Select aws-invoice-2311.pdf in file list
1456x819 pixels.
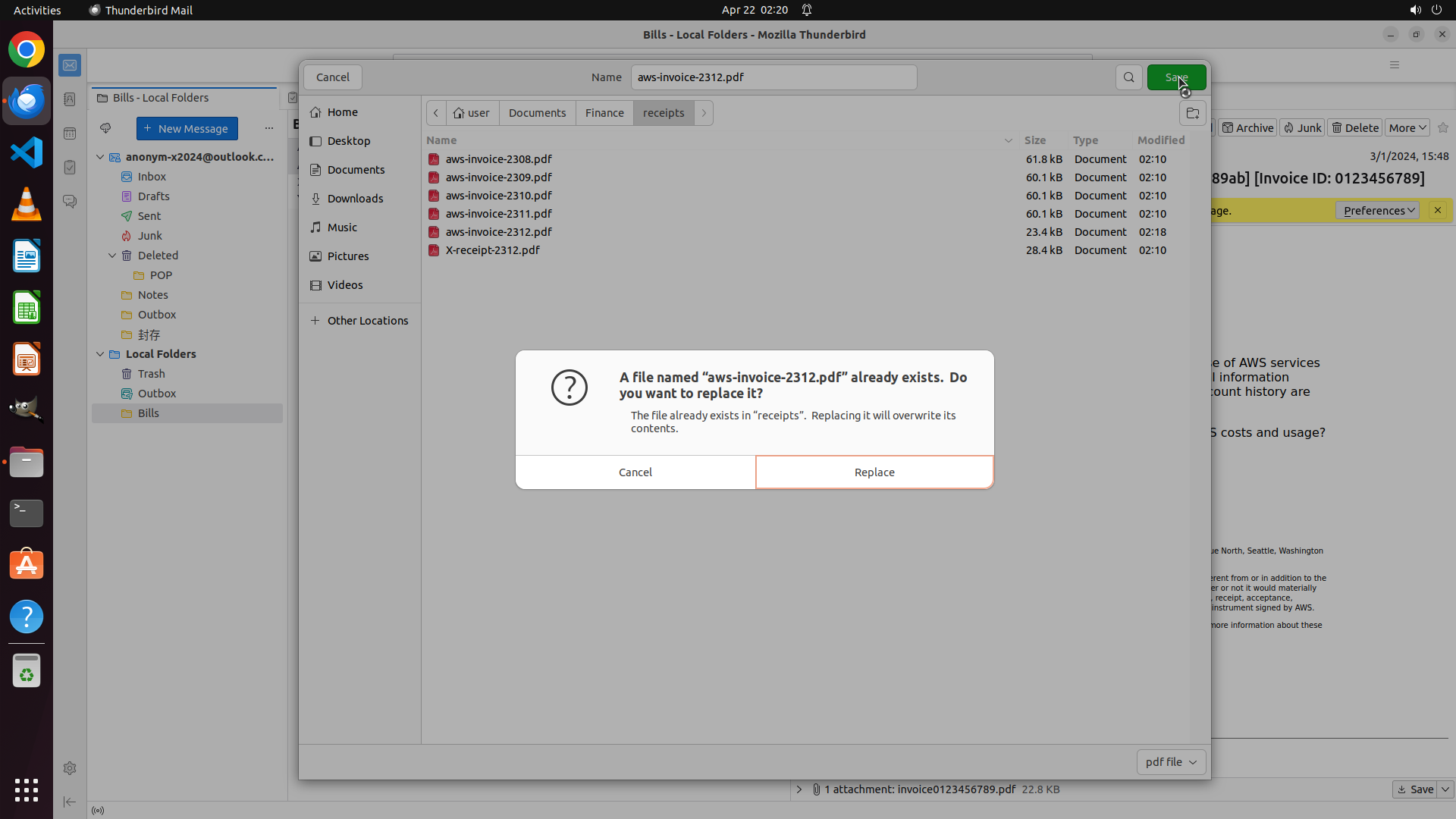[x=498, y=214]
